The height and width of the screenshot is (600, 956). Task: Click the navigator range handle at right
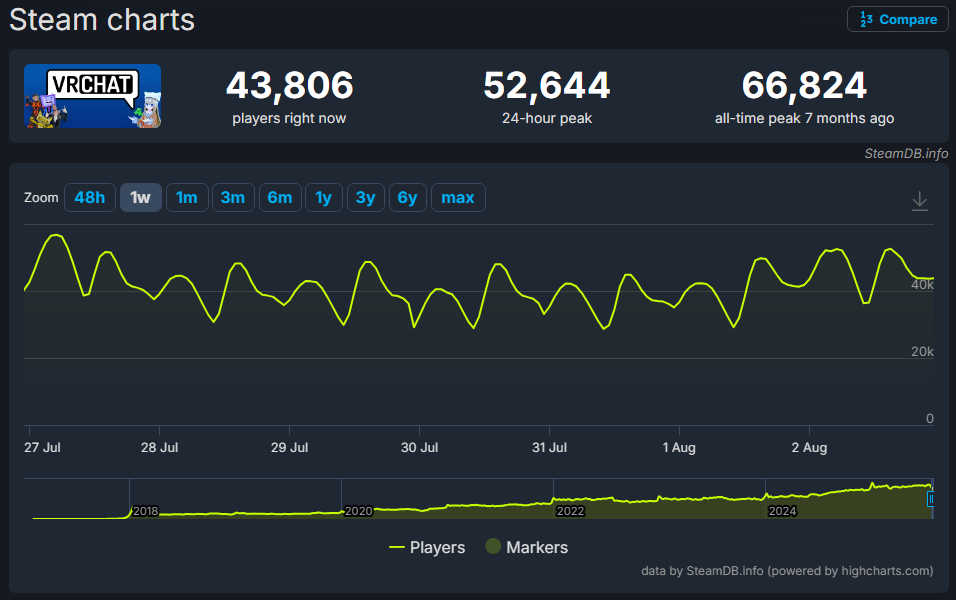(932, 499)
